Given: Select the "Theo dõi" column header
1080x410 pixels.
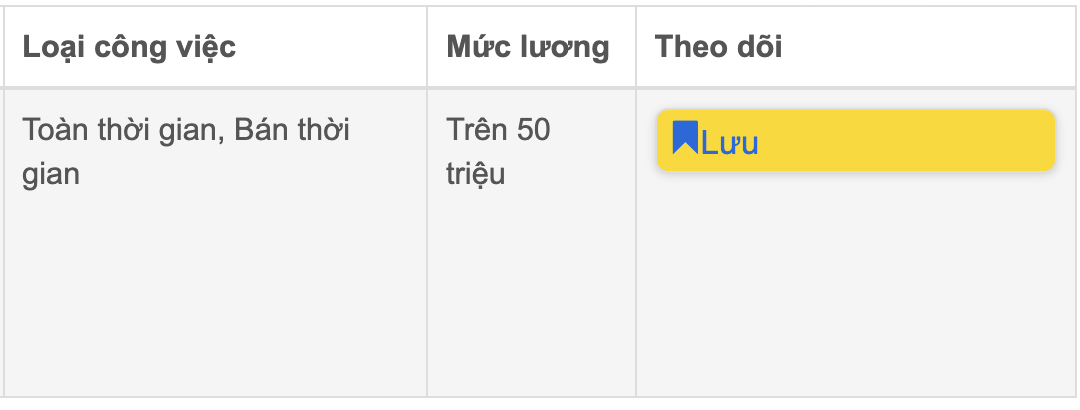Looking at the screenshot, I should (x=719, y=47).
